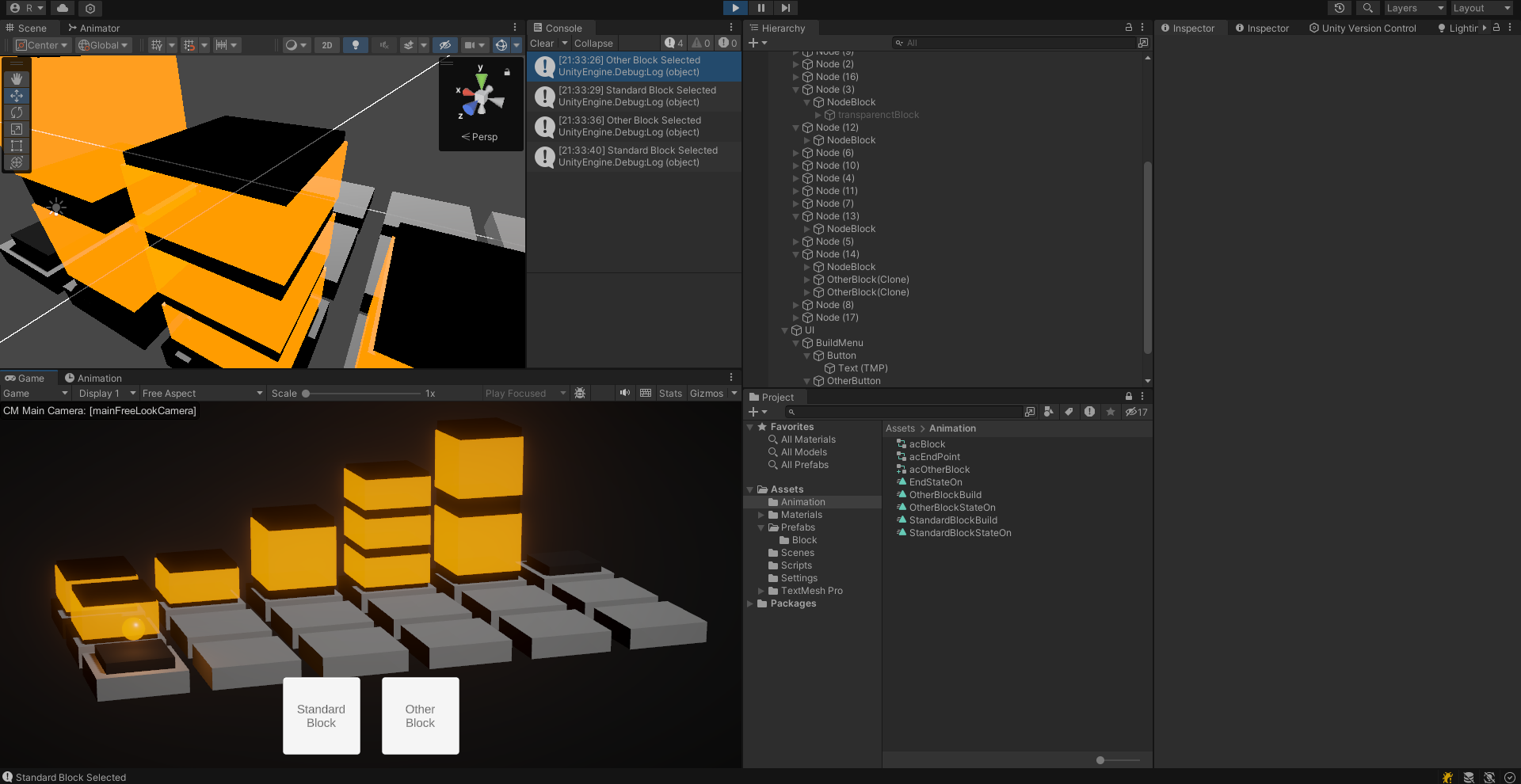
Task: Click Search by Type icon in Project
Action: (x=1049, y=412)
